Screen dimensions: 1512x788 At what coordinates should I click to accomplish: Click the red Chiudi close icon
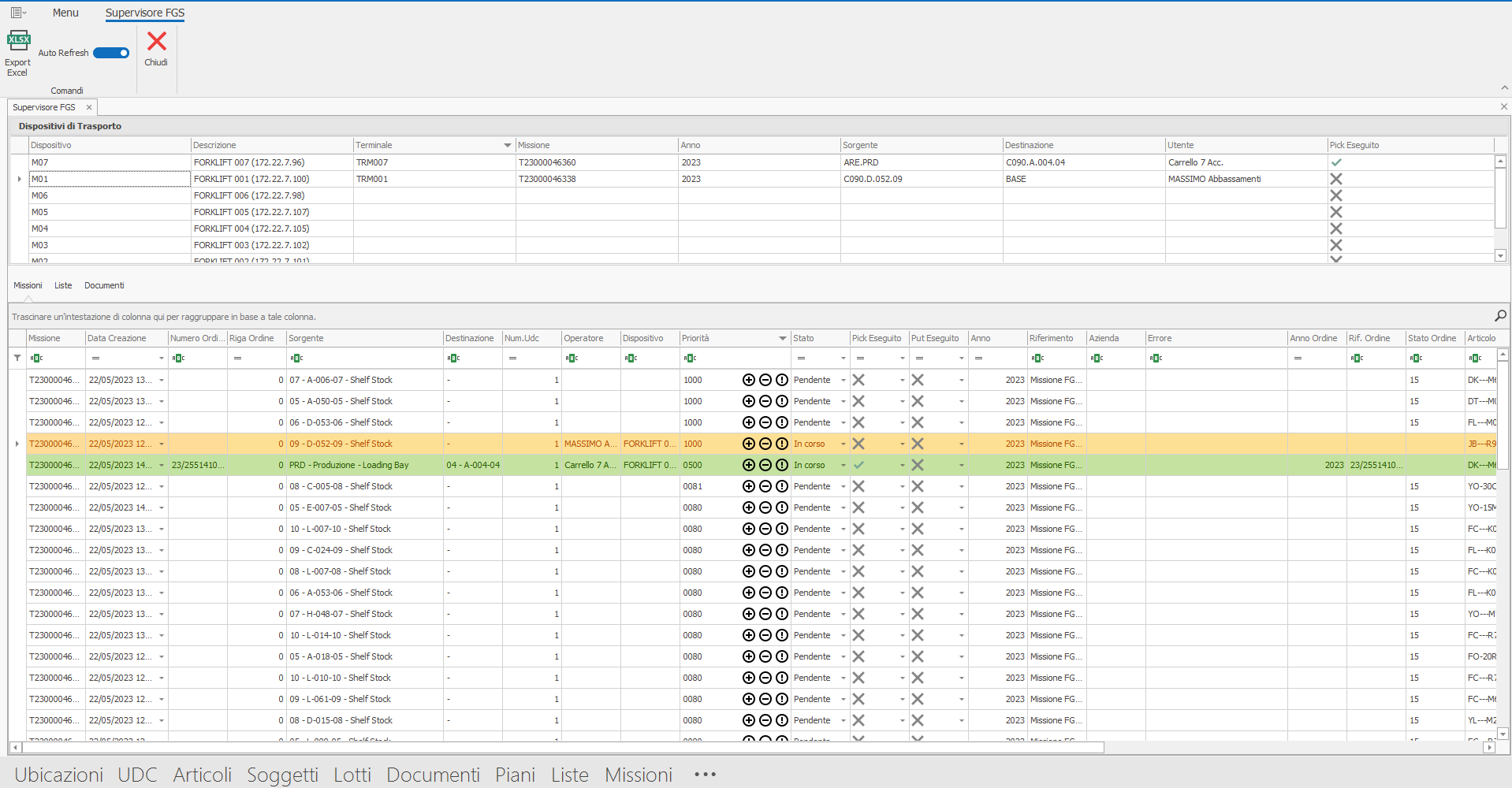tap(157, 41)
